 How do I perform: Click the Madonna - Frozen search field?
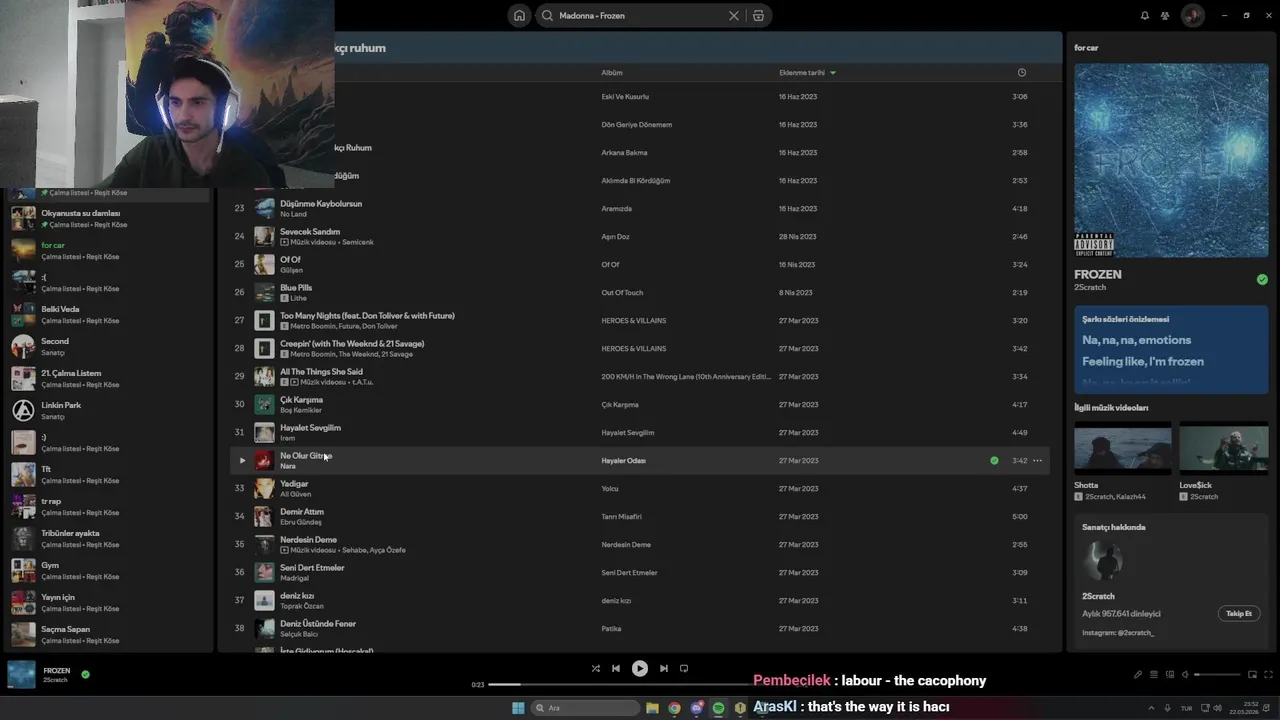[640, 16]
